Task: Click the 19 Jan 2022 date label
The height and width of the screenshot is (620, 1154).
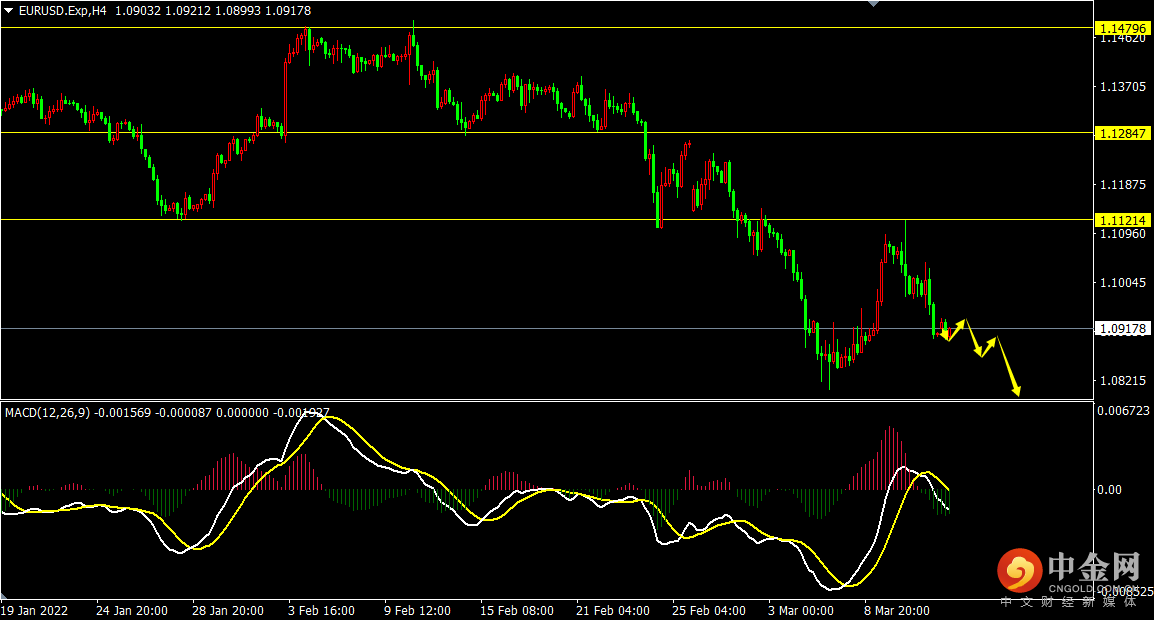Action: [x=35, y=610]
